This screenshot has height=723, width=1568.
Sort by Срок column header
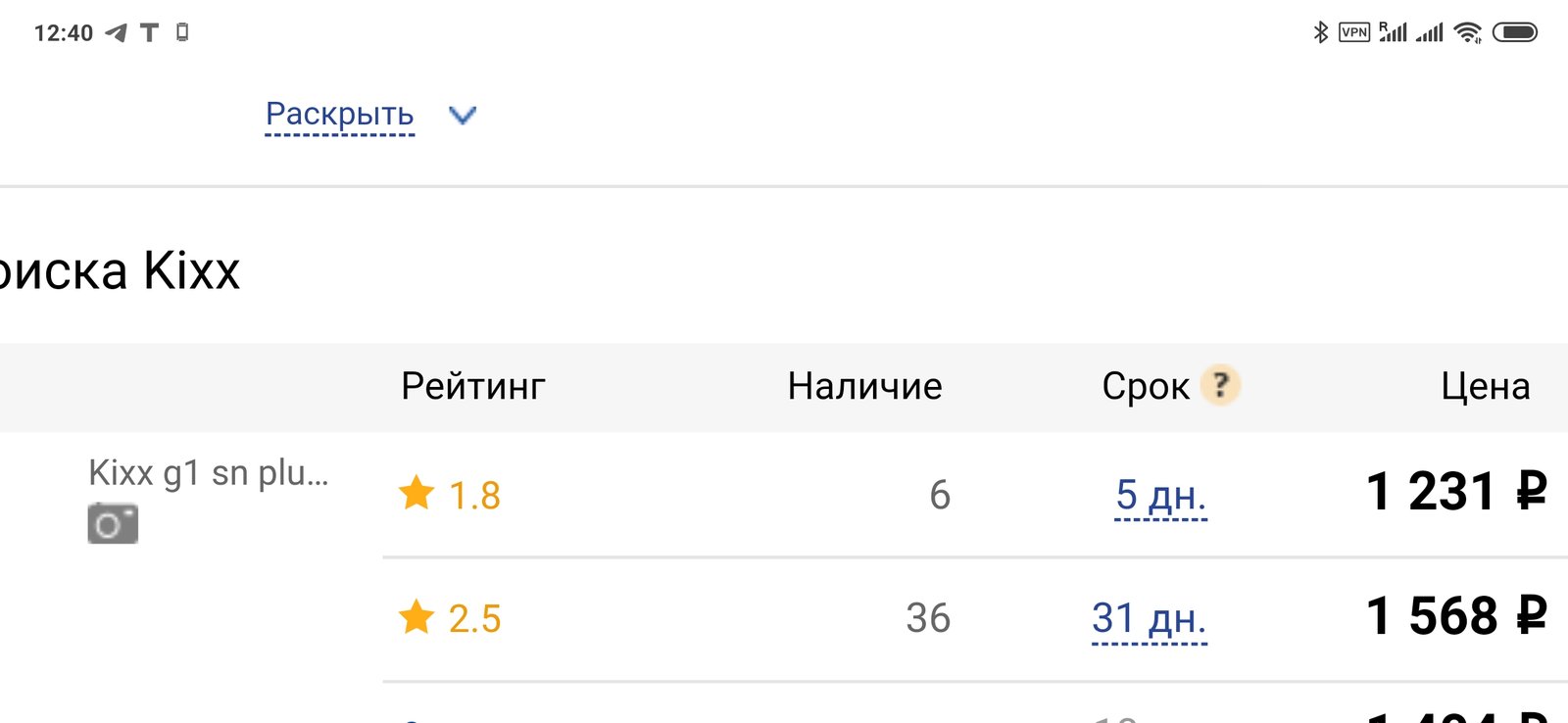click(x=1146, y=386)
